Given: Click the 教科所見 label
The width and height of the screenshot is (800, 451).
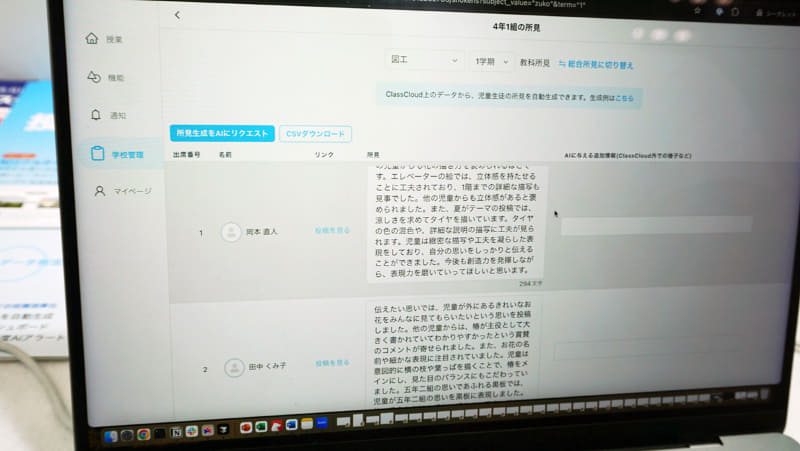Looking at the screenshot, I should point(535,63).
